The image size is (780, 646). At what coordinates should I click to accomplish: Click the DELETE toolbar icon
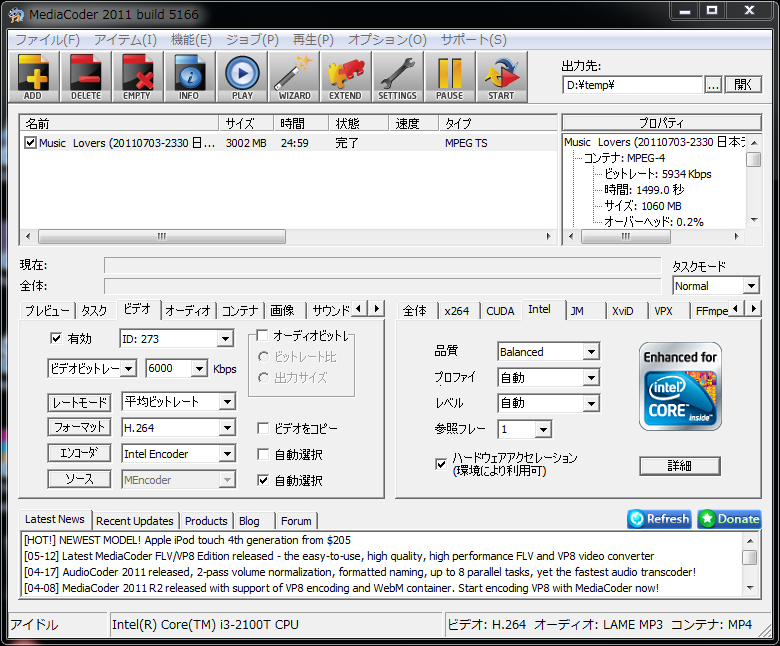(x=86, y=77)
